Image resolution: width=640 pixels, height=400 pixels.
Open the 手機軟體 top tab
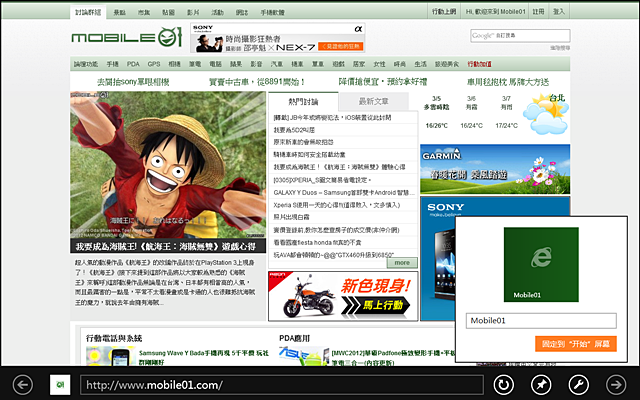tap(273, 12)
